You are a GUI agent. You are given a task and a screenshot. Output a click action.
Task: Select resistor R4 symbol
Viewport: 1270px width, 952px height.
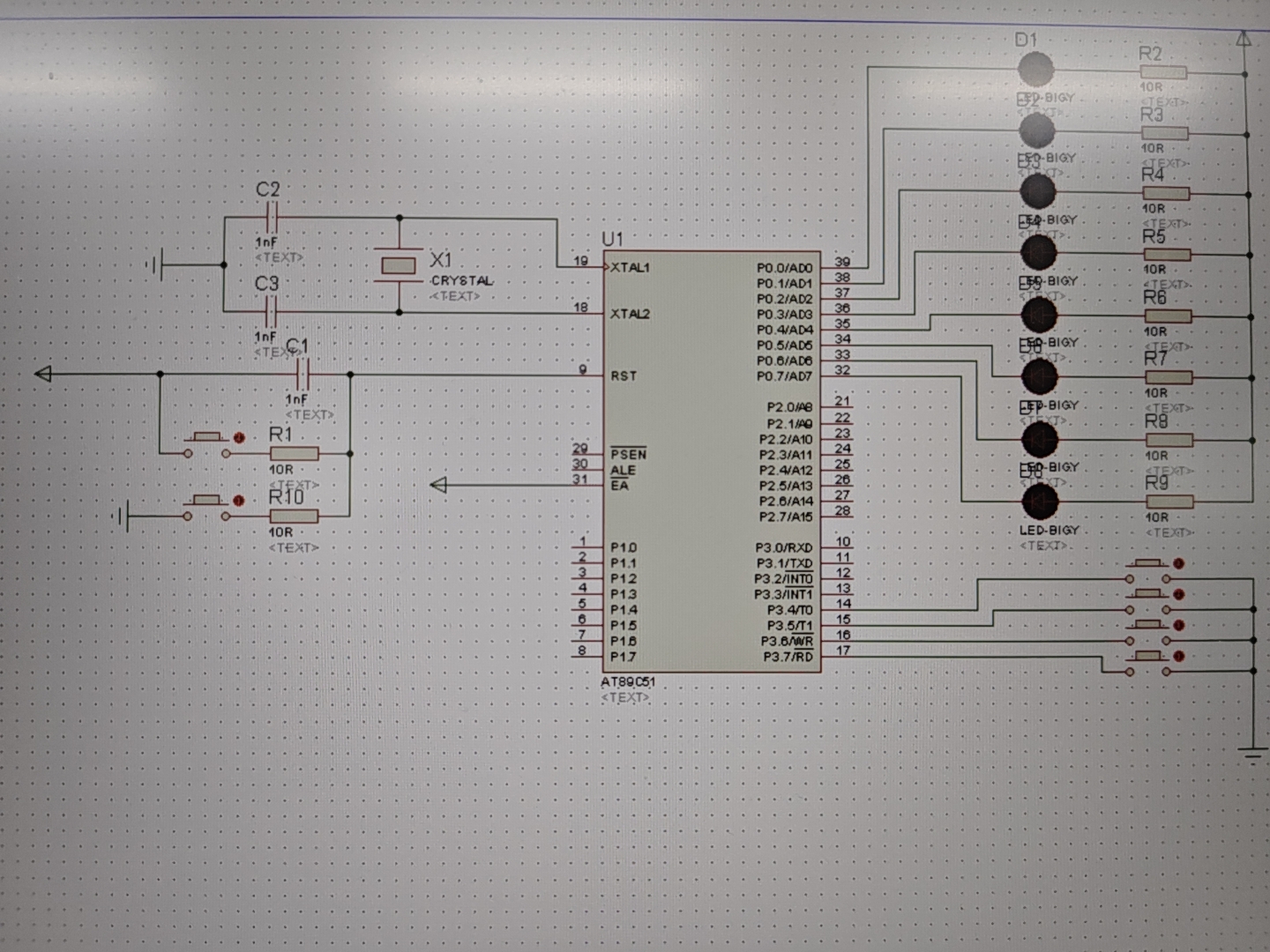(x=1166, y=194)
